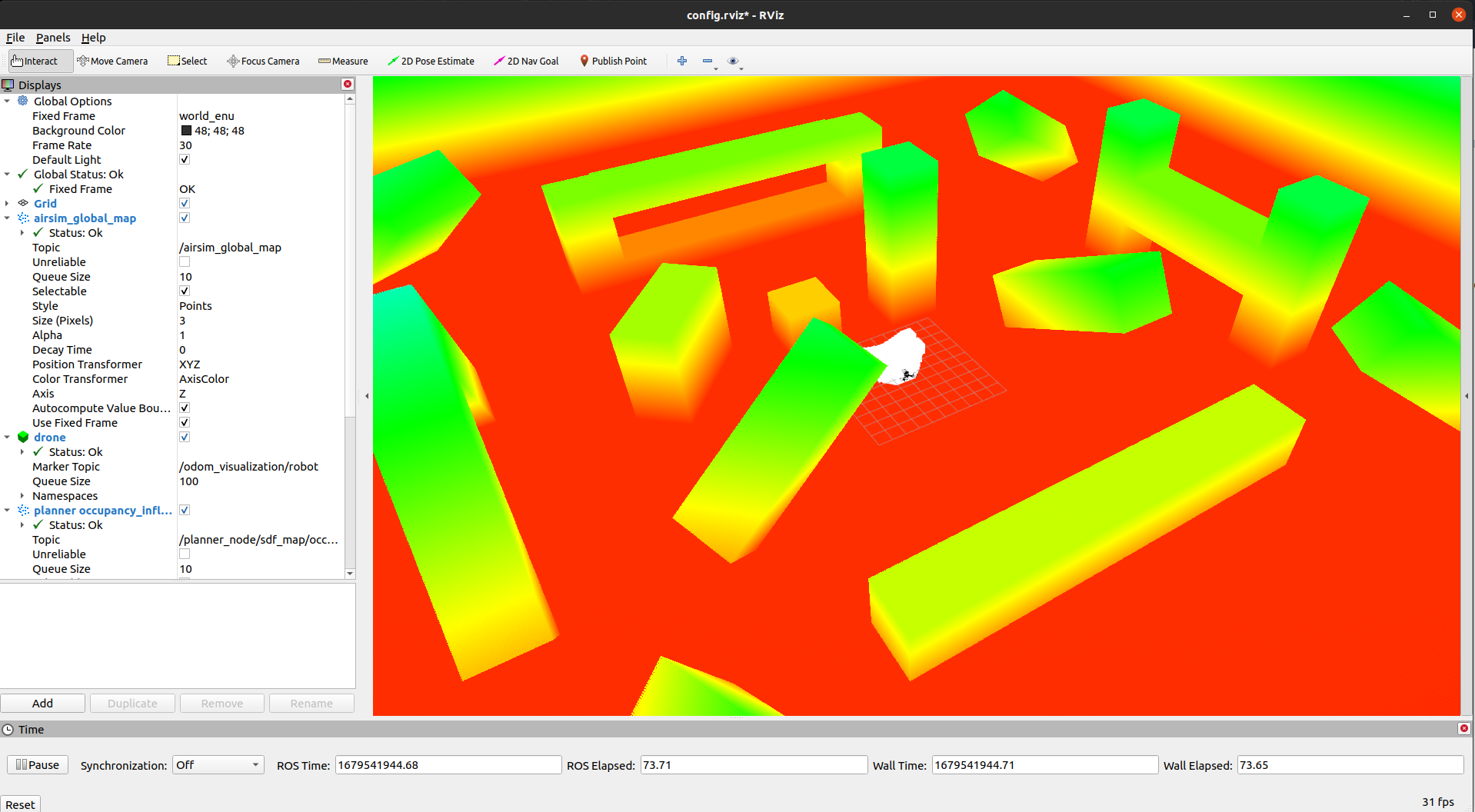Select the Style value Points
The height and width of the screenshot is (812, 1475).
195,305
